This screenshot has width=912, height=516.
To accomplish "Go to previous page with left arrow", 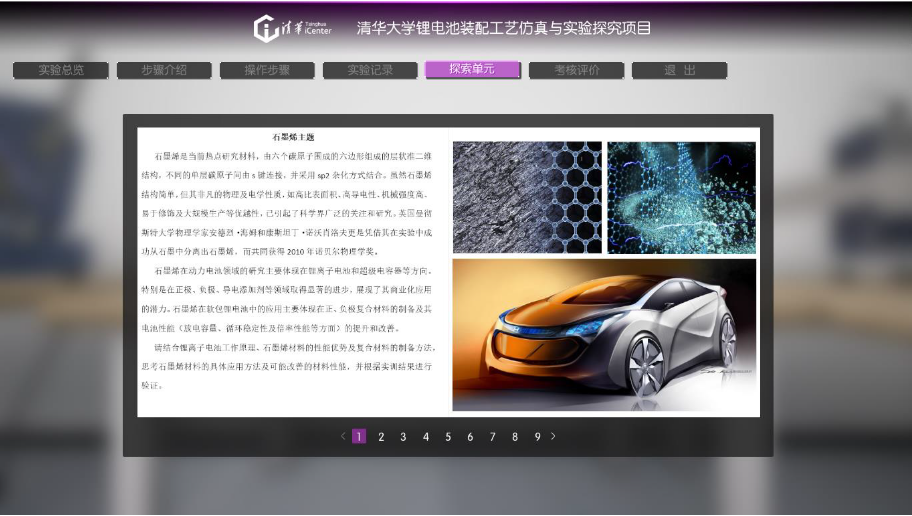I will 343,436.
